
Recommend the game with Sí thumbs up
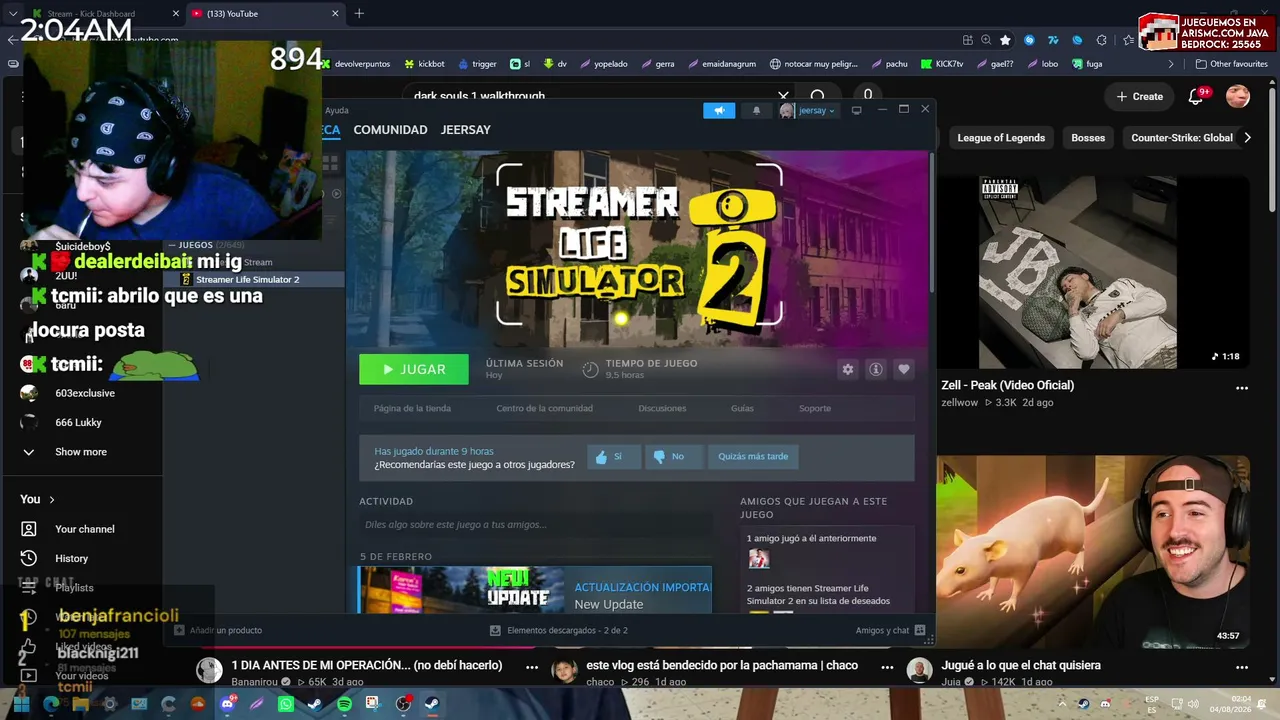coord(614,457)
